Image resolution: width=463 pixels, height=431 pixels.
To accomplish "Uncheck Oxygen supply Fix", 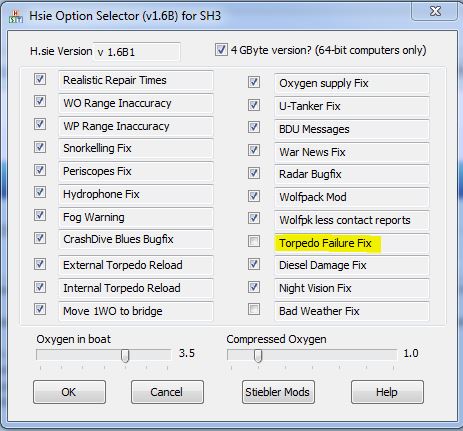I will click(x=254, y=82).
